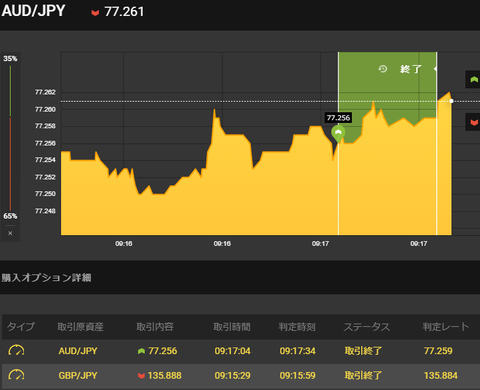Close the sentiment bar with the X icon
Image resolution: width=480 pixels, height=390 pixels.
coord(10,233)
